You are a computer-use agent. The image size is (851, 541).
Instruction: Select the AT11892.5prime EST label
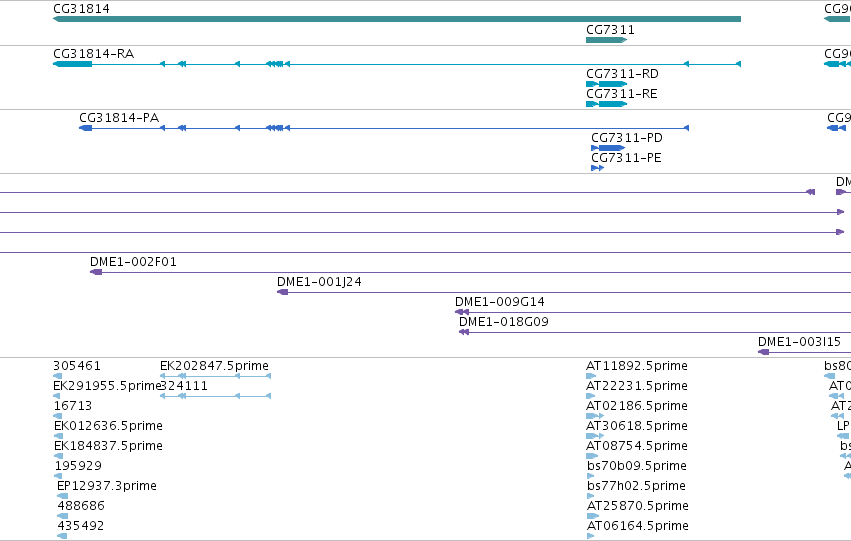[637, 366]
